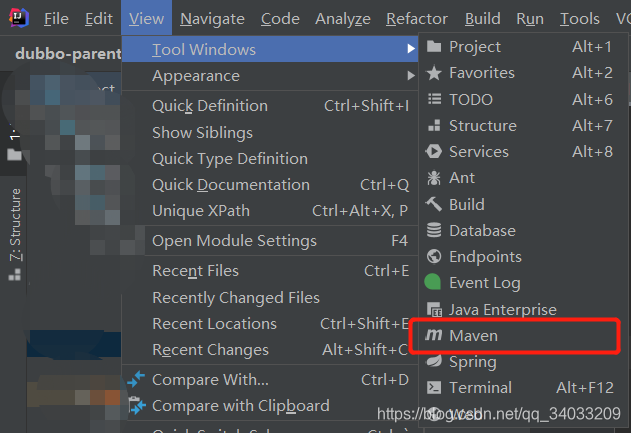Expand the Appearance submenu arrow
631x433 pixels.
click(410, 75)
